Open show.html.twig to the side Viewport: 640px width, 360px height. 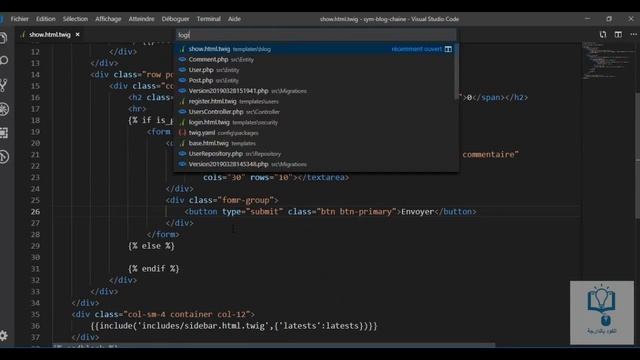pyautogui.click(x=448, y=49)
